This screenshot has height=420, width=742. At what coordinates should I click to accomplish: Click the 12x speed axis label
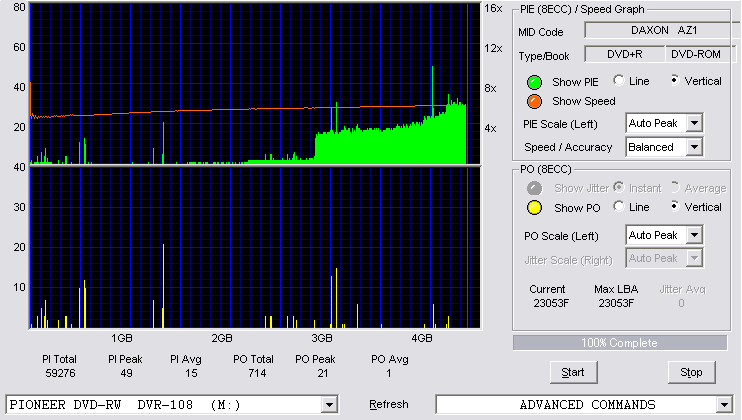pyautogui.click(x=493, y=48)
